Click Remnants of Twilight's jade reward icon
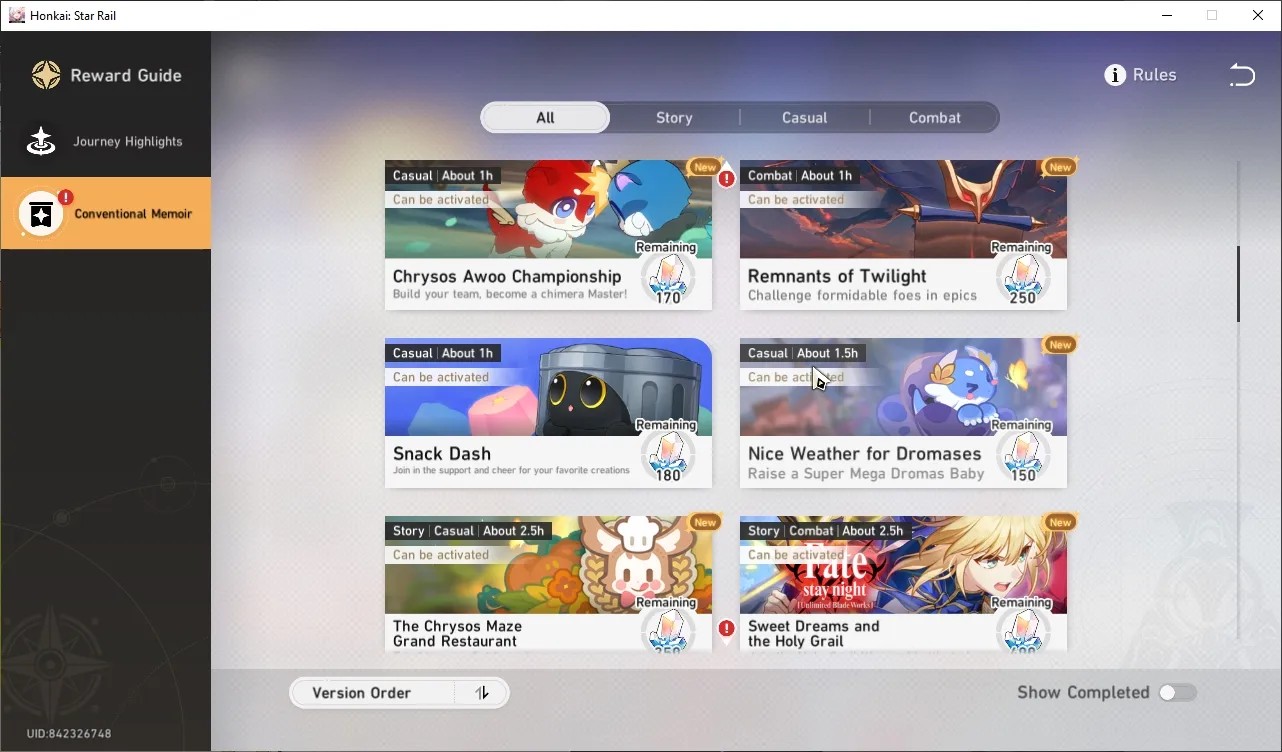The width and height of the screenshot is (1282, 752). [x=1022, y=277]
